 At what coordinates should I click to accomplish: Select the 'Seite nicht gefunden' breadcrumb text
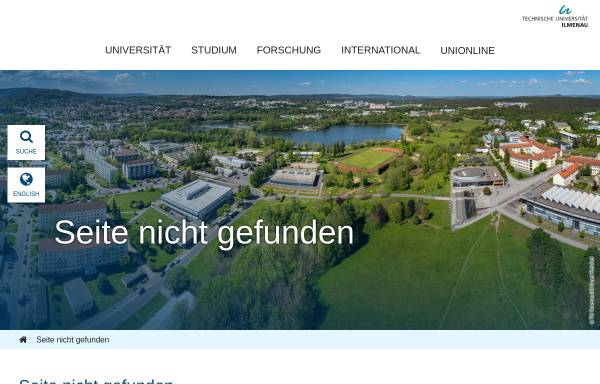point(73,340)
